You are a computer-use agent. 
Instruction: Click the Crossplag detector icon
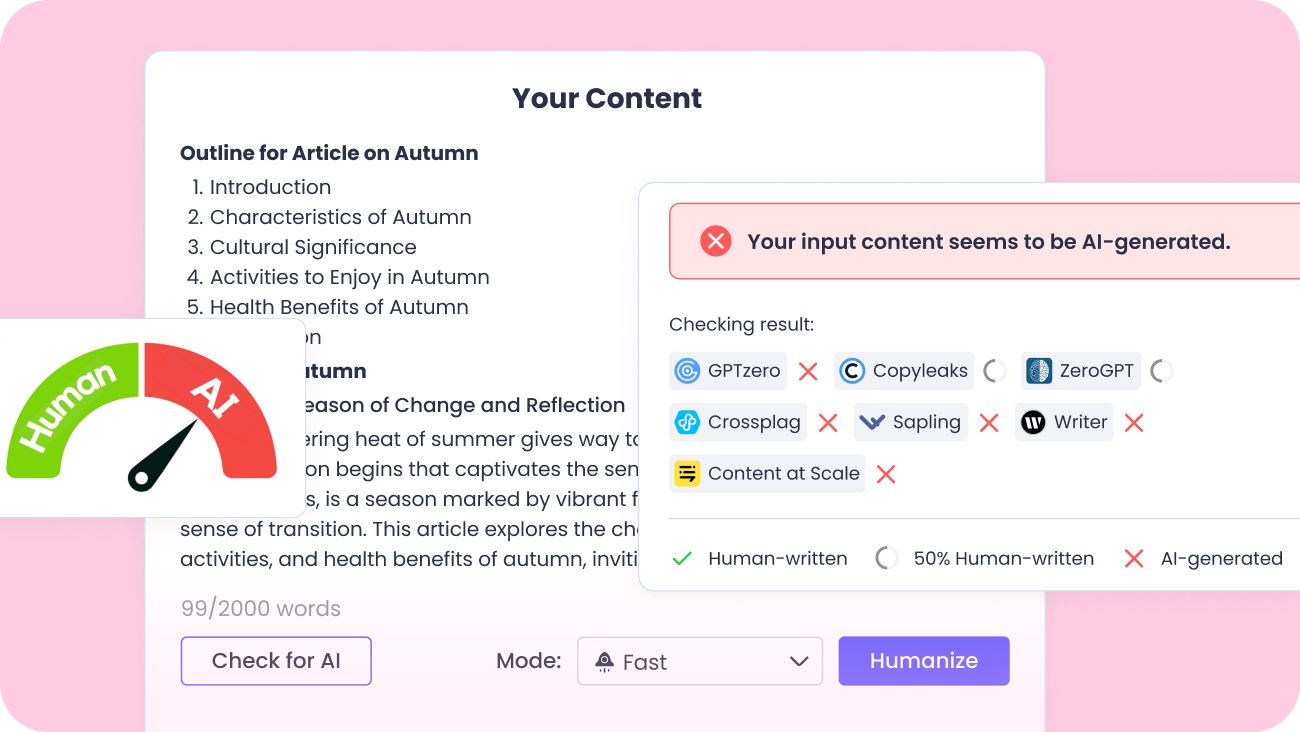(687, 422)
